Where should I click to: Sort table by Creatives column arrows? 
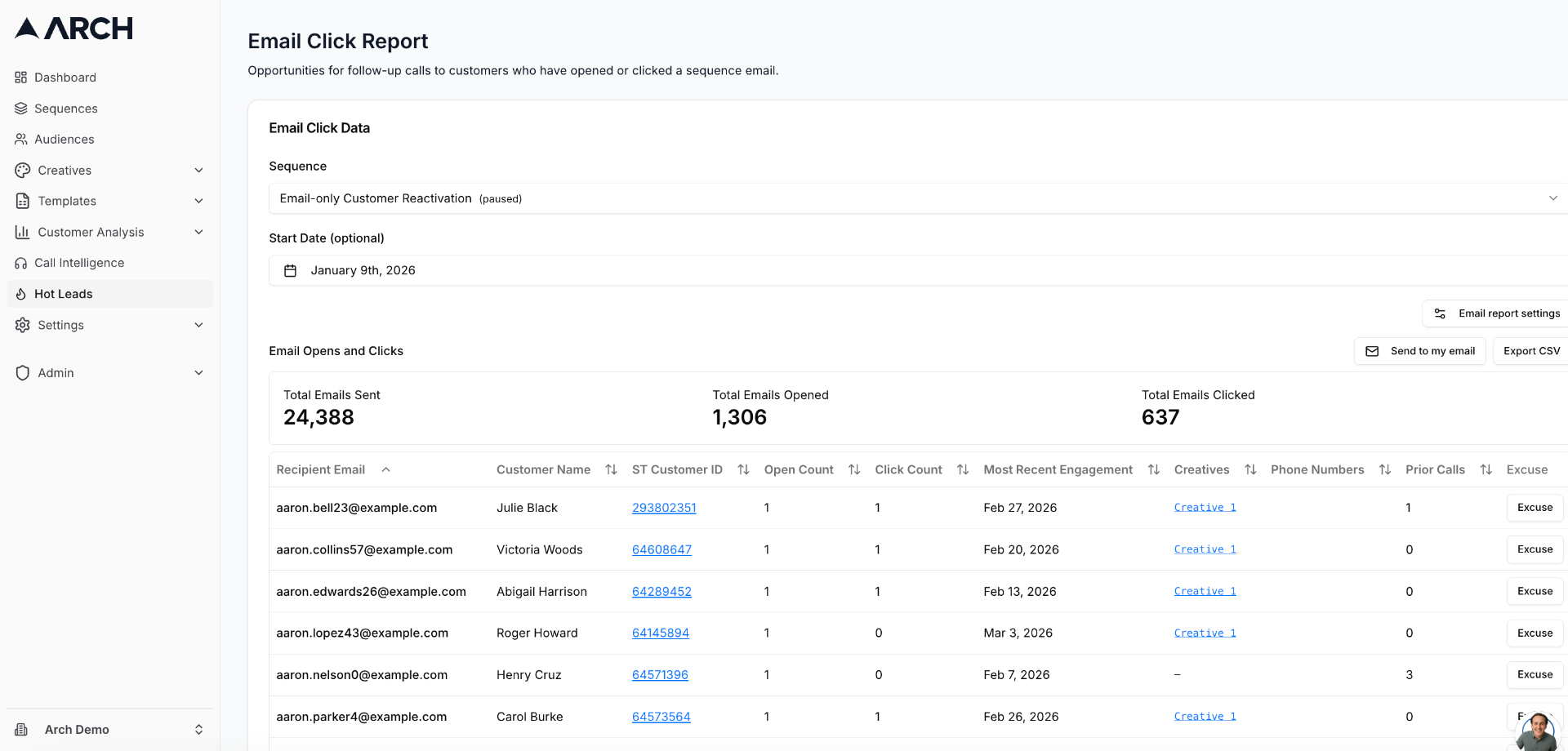[1250, 469]
